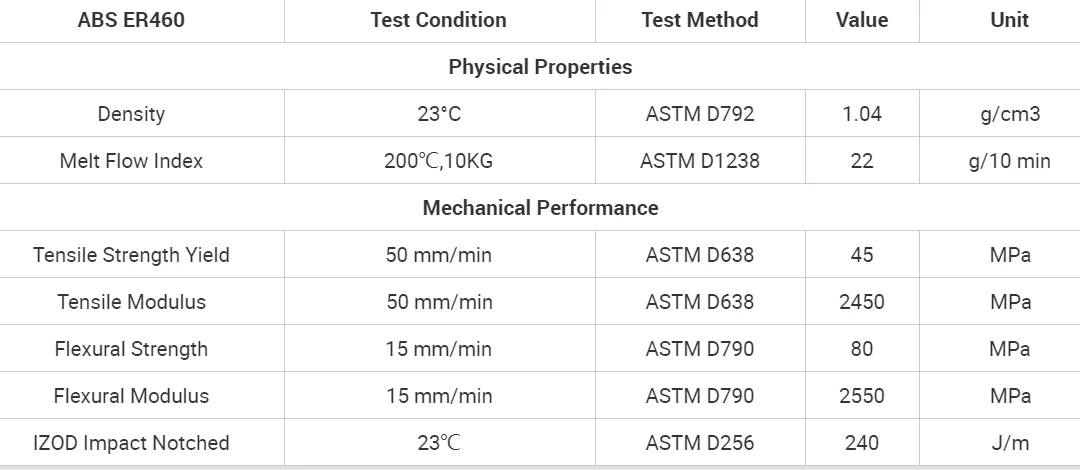Click the Unit column header
Image resolution: width=1080 pixels, height=470 pixels.
pos(1010,20)
